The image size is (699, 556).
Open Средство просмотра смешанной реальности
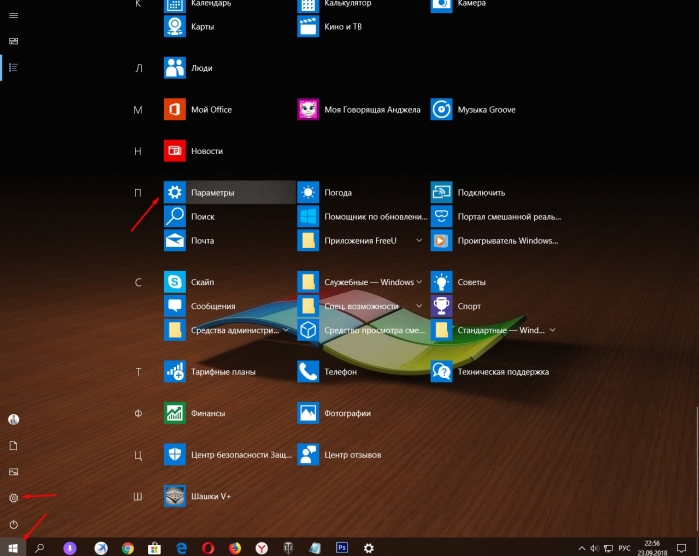click(x=361, y=330)
